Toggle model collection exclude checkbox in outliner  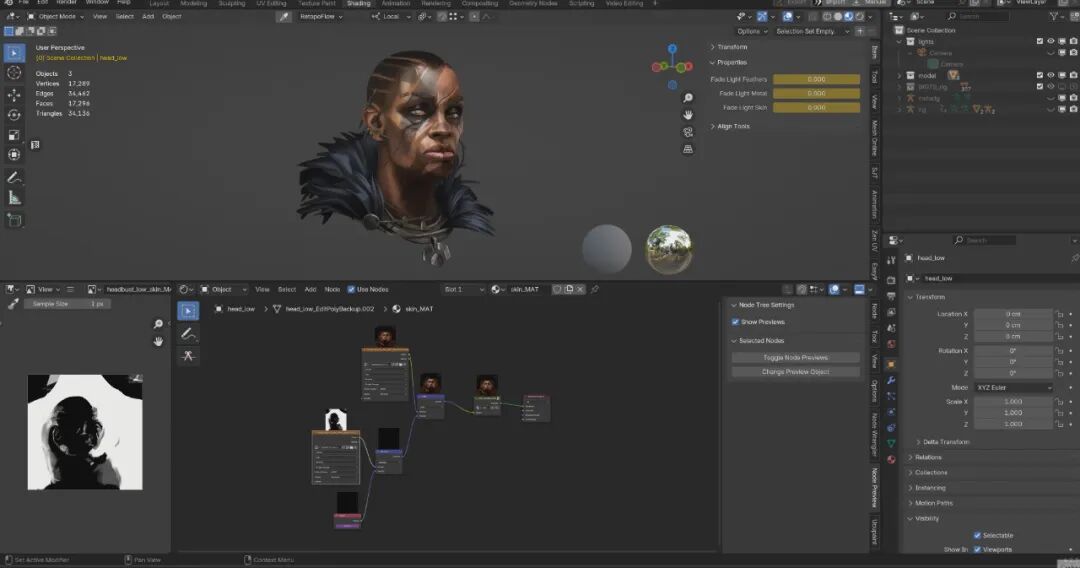(x=1039, y=75)
